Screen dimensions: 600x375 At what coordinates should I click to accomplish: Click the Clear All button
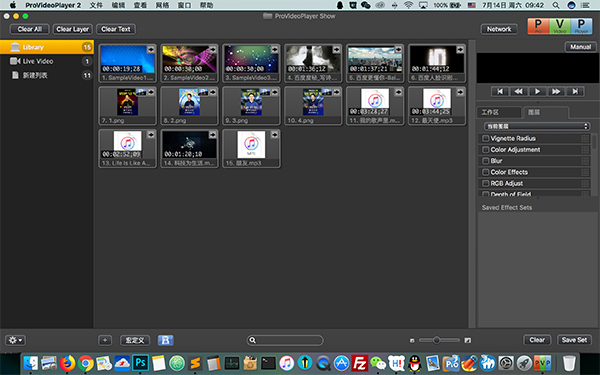coord(29,29)
